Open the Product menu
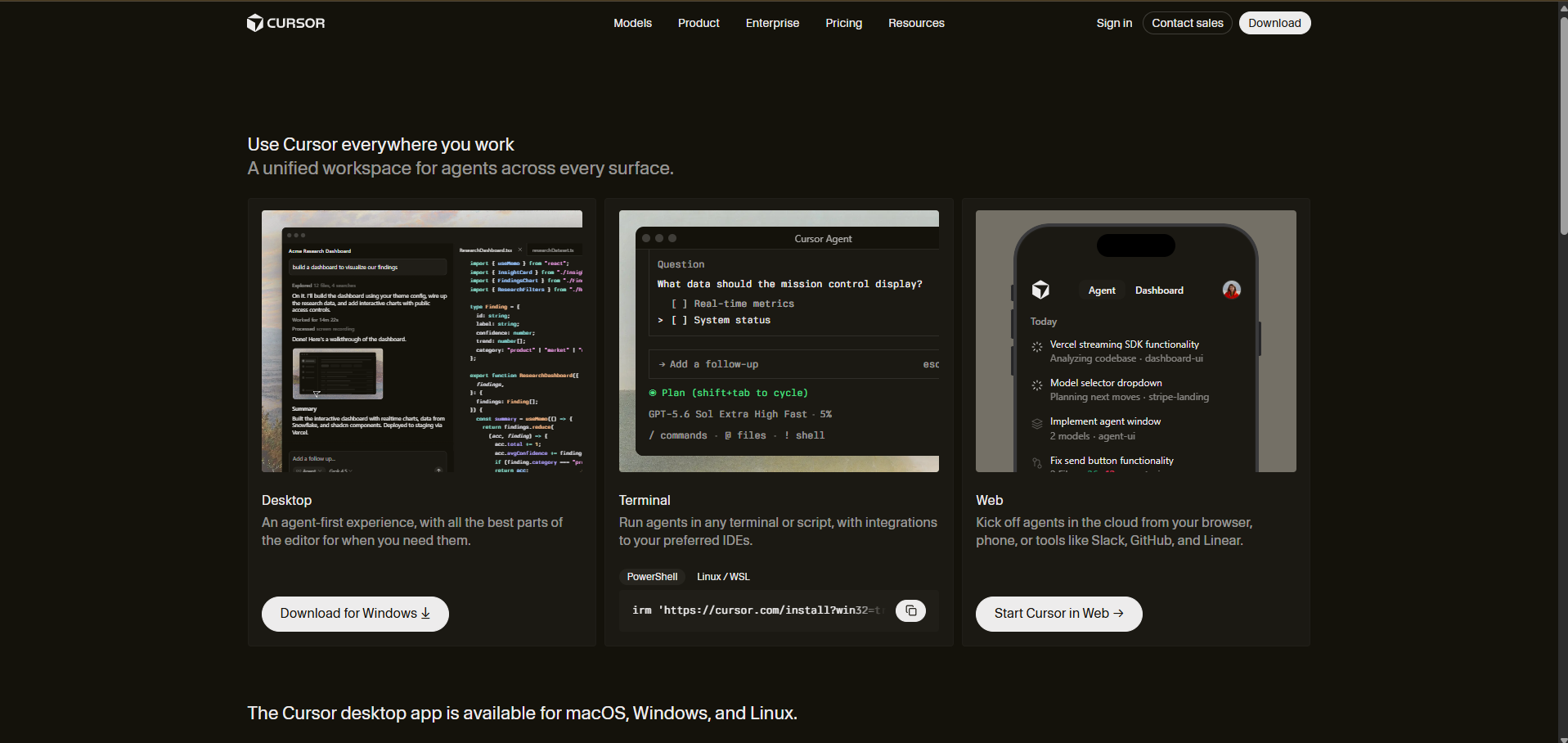The width and height of the screenshot is (1568, 743). (699, 23)
